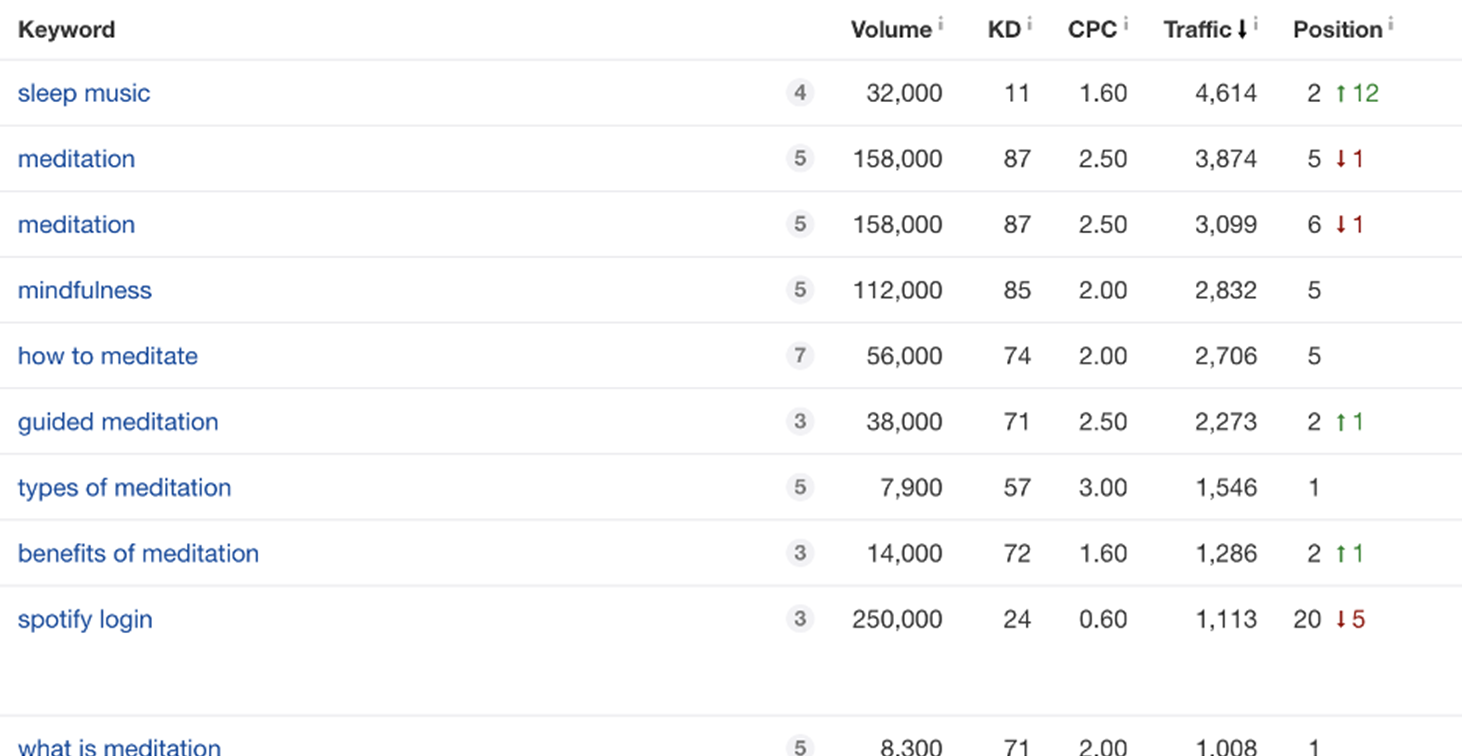Click the info icon beside Traffic header
1462x756 pixels.
coord(1256,24)
